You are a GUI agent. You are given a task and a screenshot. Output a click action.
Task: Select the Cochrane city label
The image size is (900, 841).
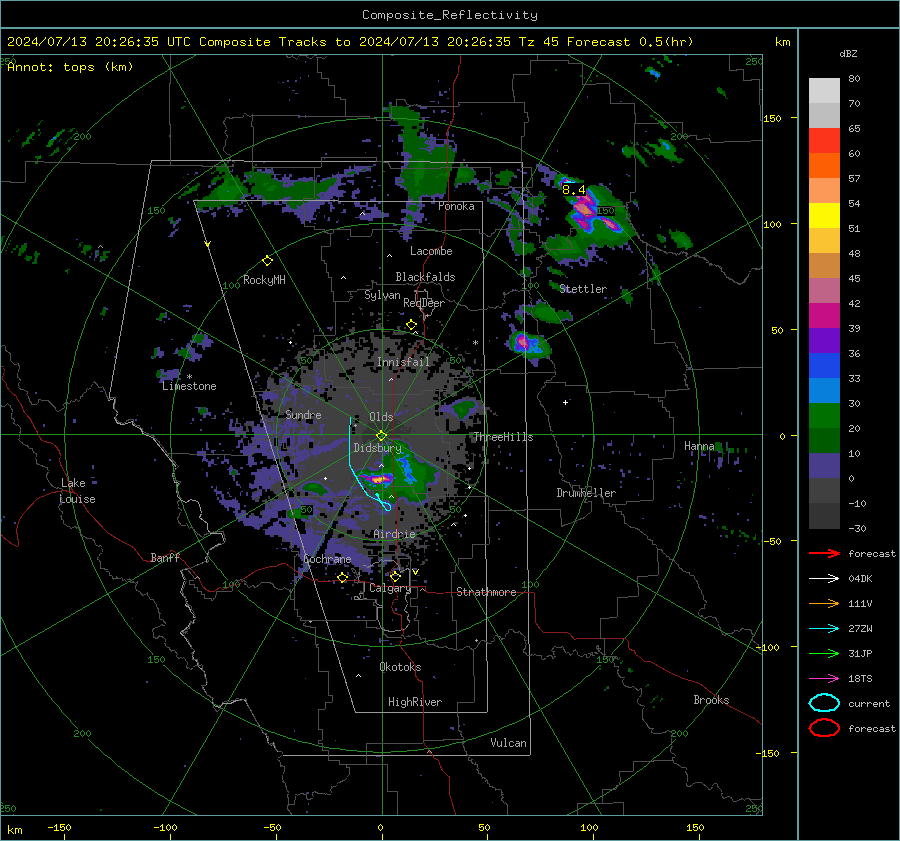pos(327,559)
